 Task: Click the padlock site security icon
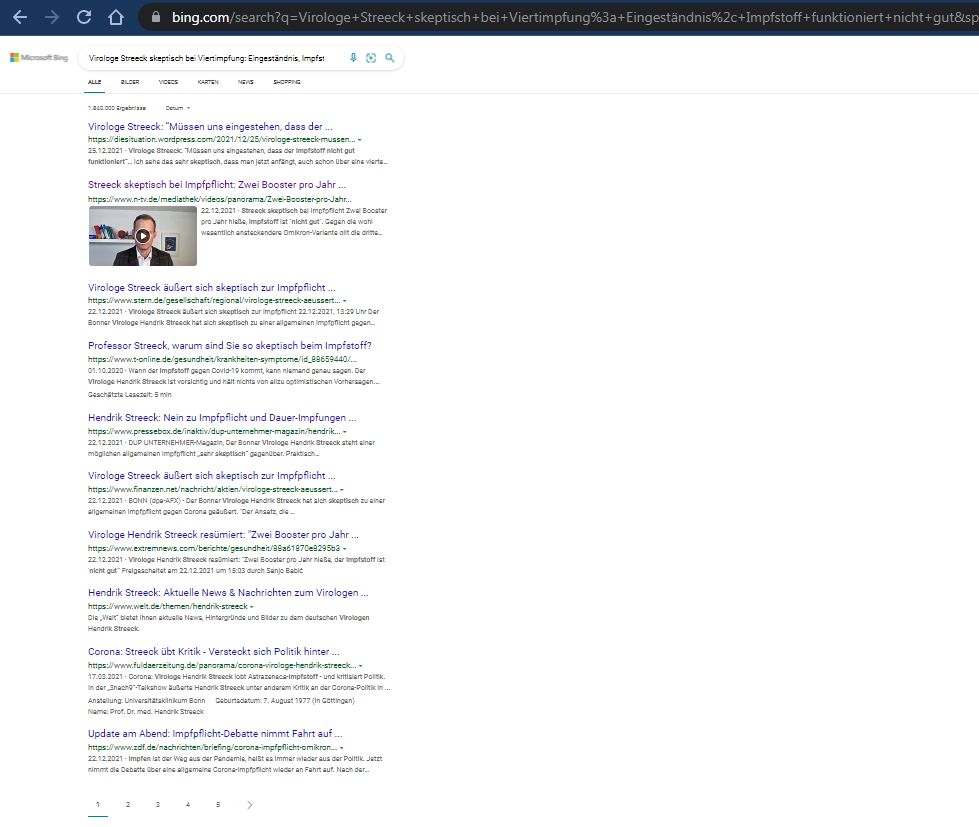coord(153,17)
